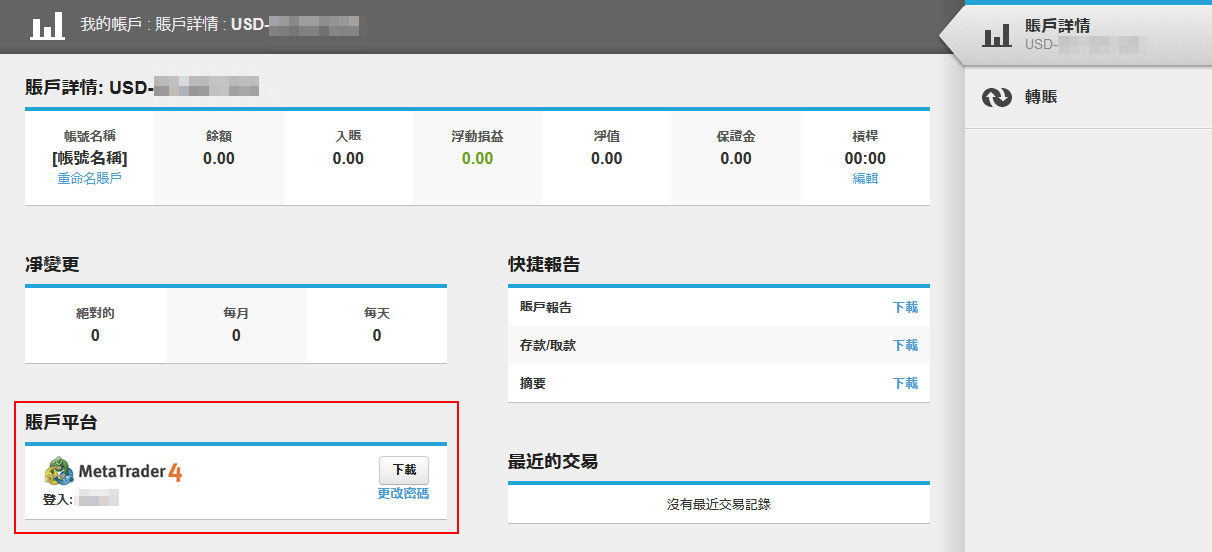Click the 每月 net change cell
This screenshot has width=1212, height=552.
(x=236, y=325)
